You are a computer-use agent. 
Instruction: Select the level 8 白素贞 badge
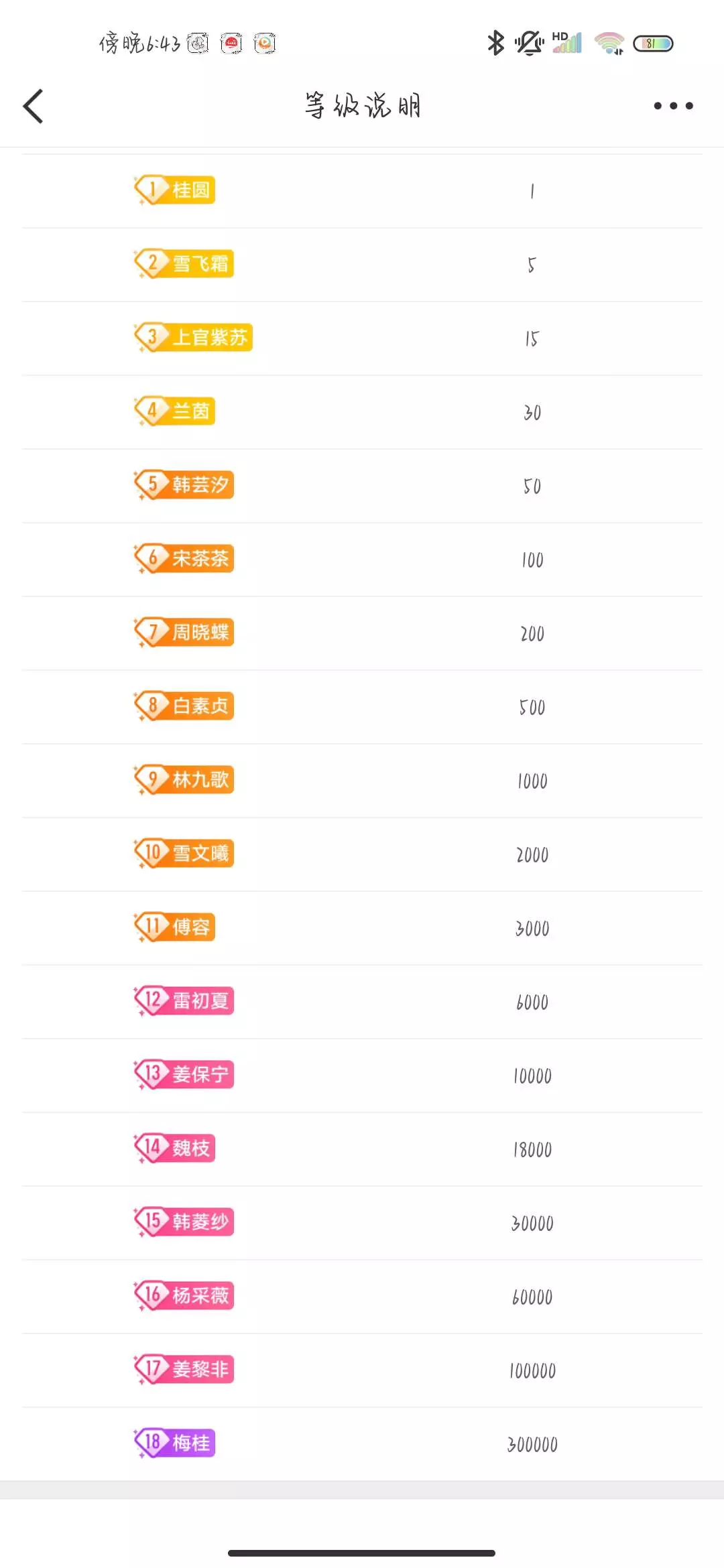click(x=184, y=706)
